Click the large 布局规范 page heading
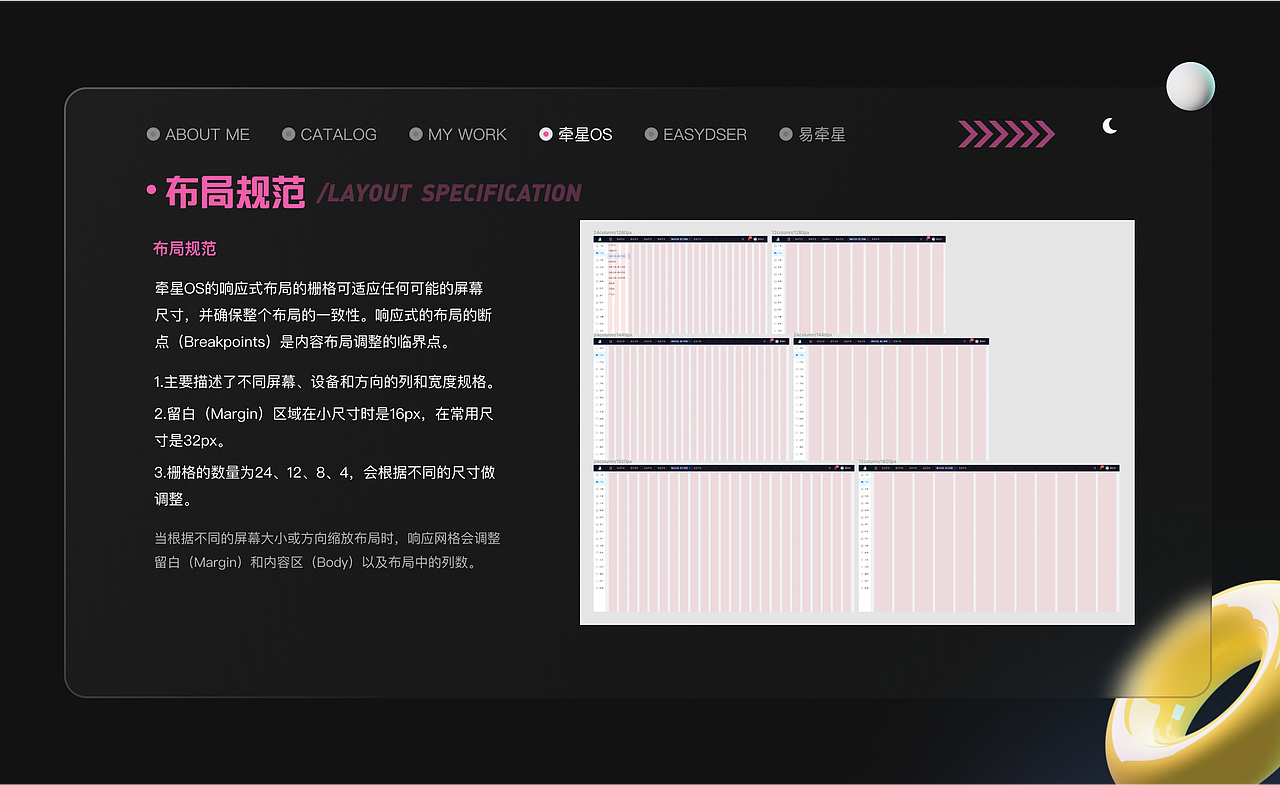This screenshot has width=1280, height=785. [235, 192]
